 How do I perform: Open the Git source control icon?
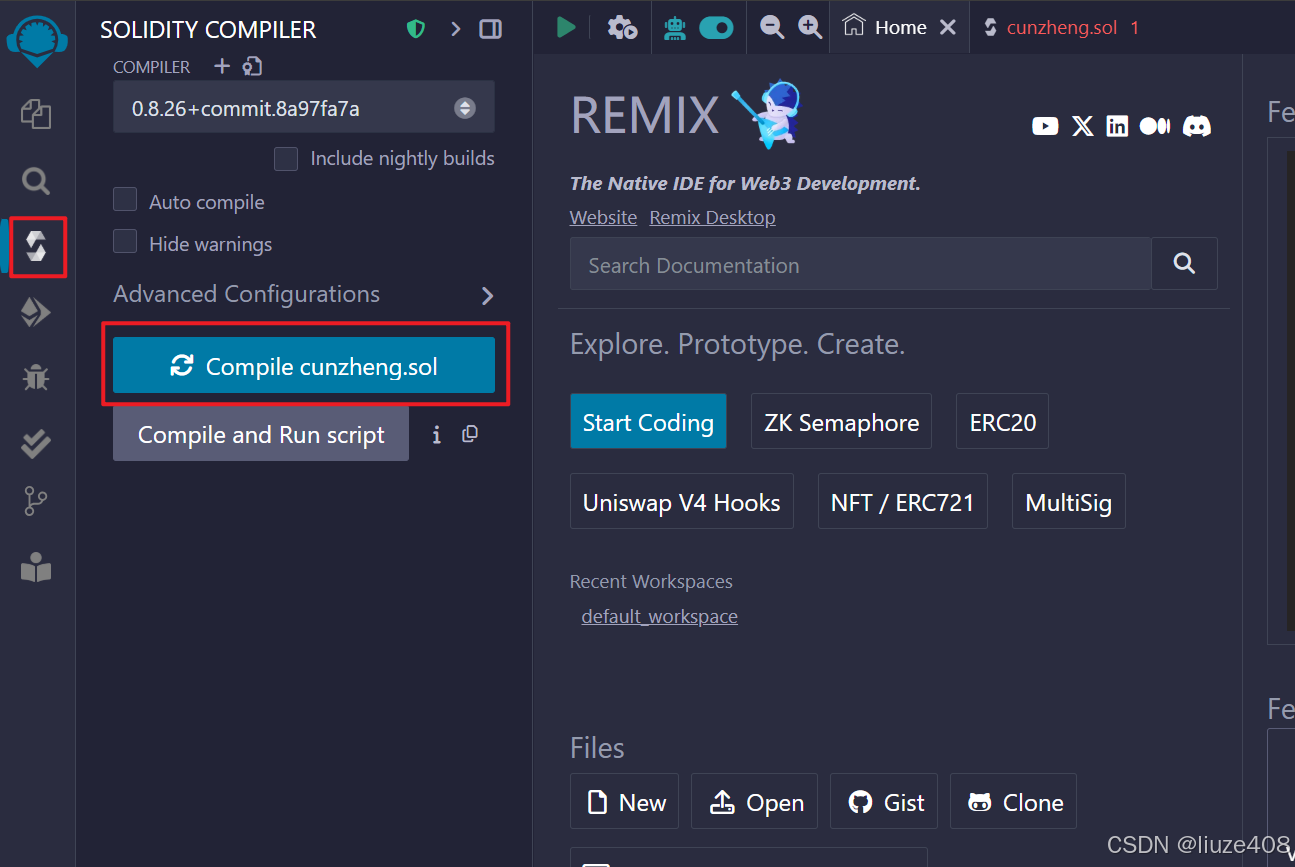click(36, 500)
